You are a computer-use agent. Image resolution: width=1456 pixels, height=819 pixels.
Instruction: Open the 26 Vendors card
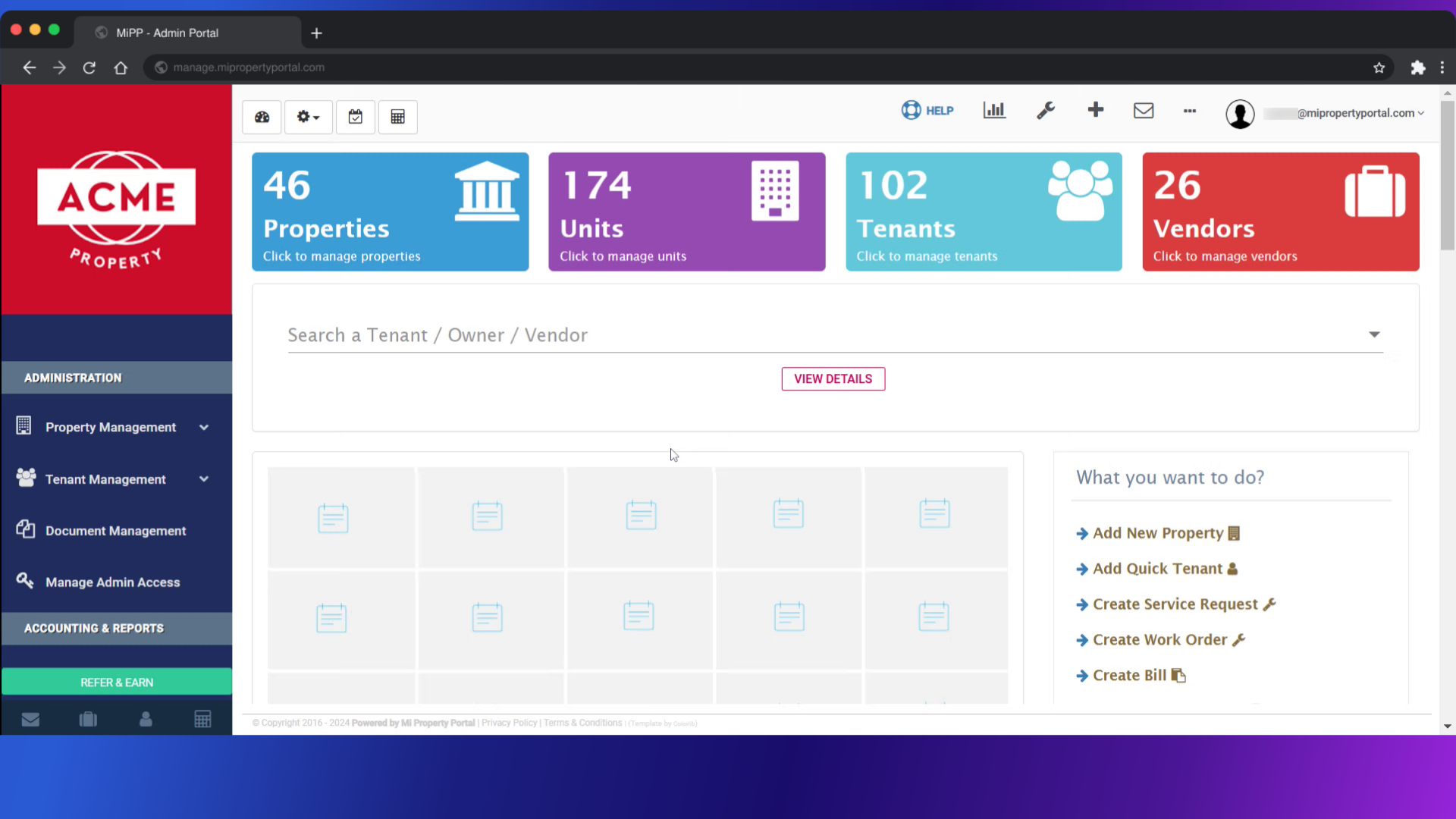(x=1280, y=212)
